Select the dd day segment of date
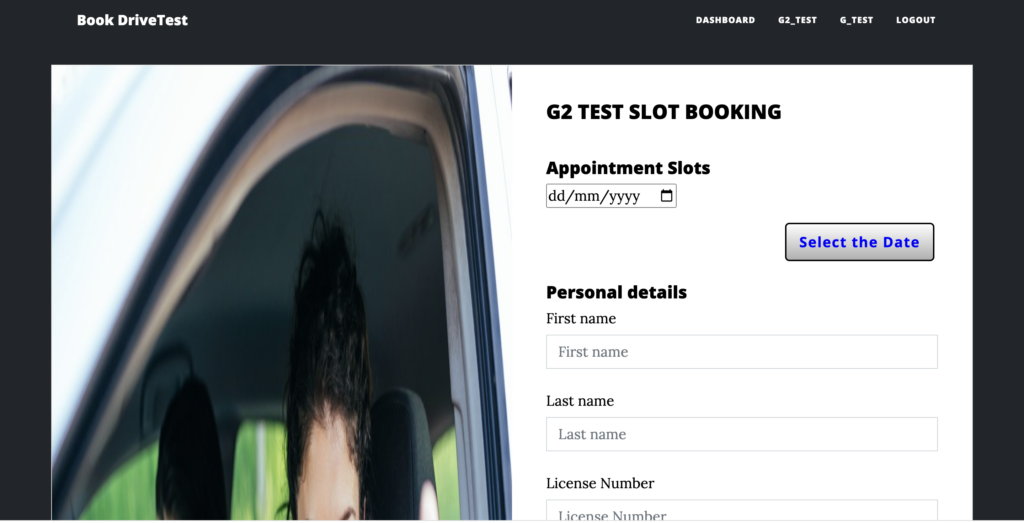 (x=556, y=197)
